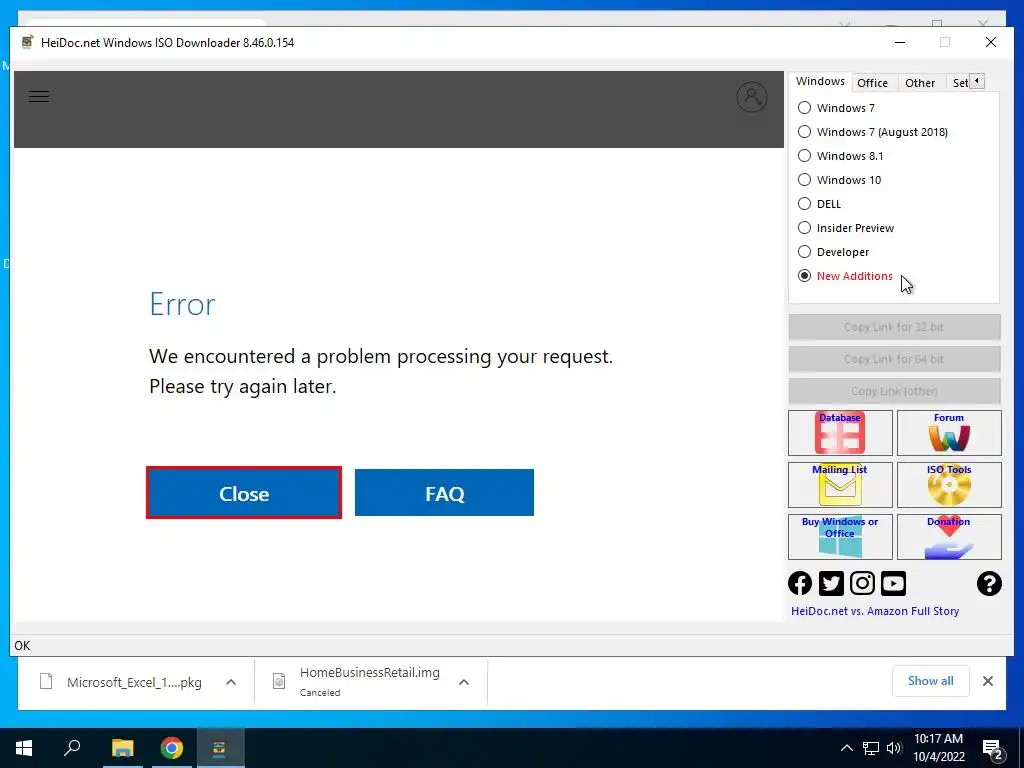Screen dimensions: 1024x768
Task: Open the ISO Tools tile
Action: pyautogui.click(x=949, y=485)
